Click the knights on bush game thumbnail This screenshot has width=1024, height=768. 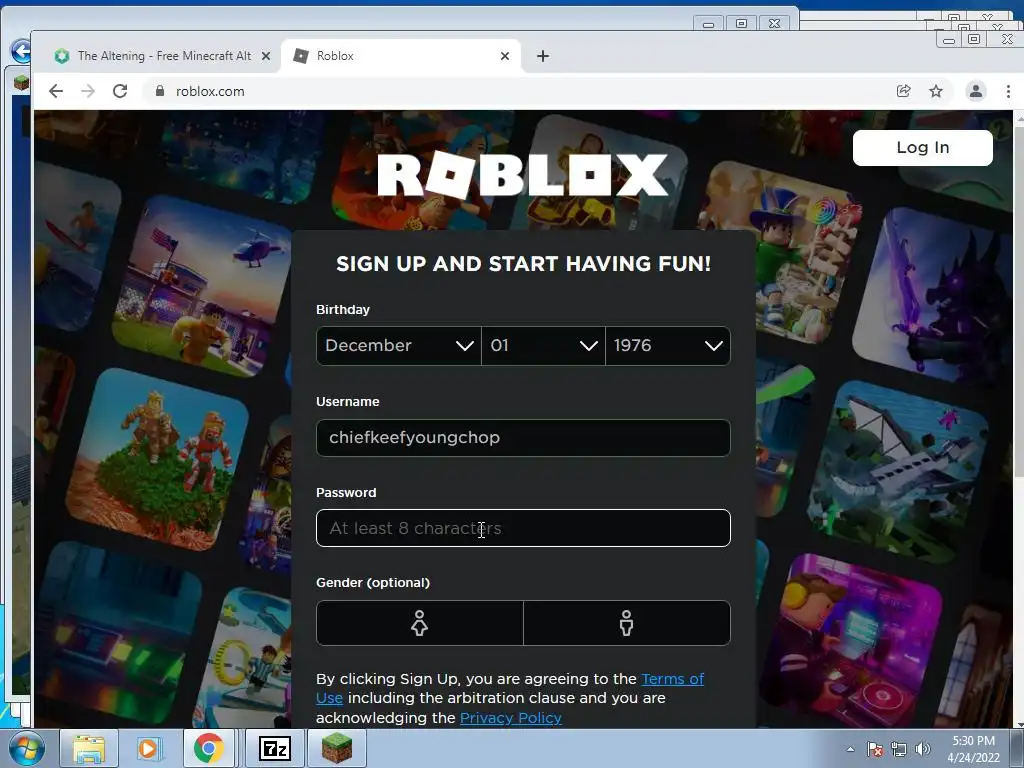click(157, 459)
